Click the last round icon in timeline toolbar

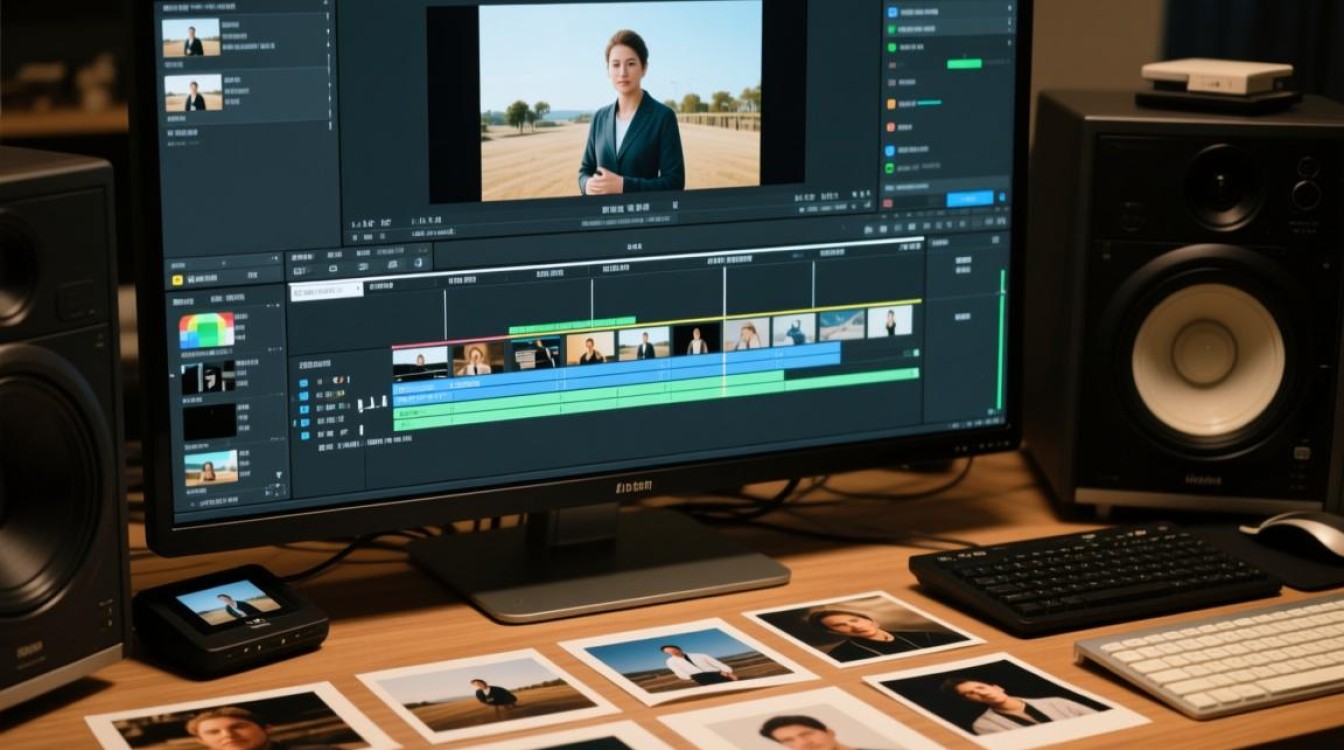point(418,263)
